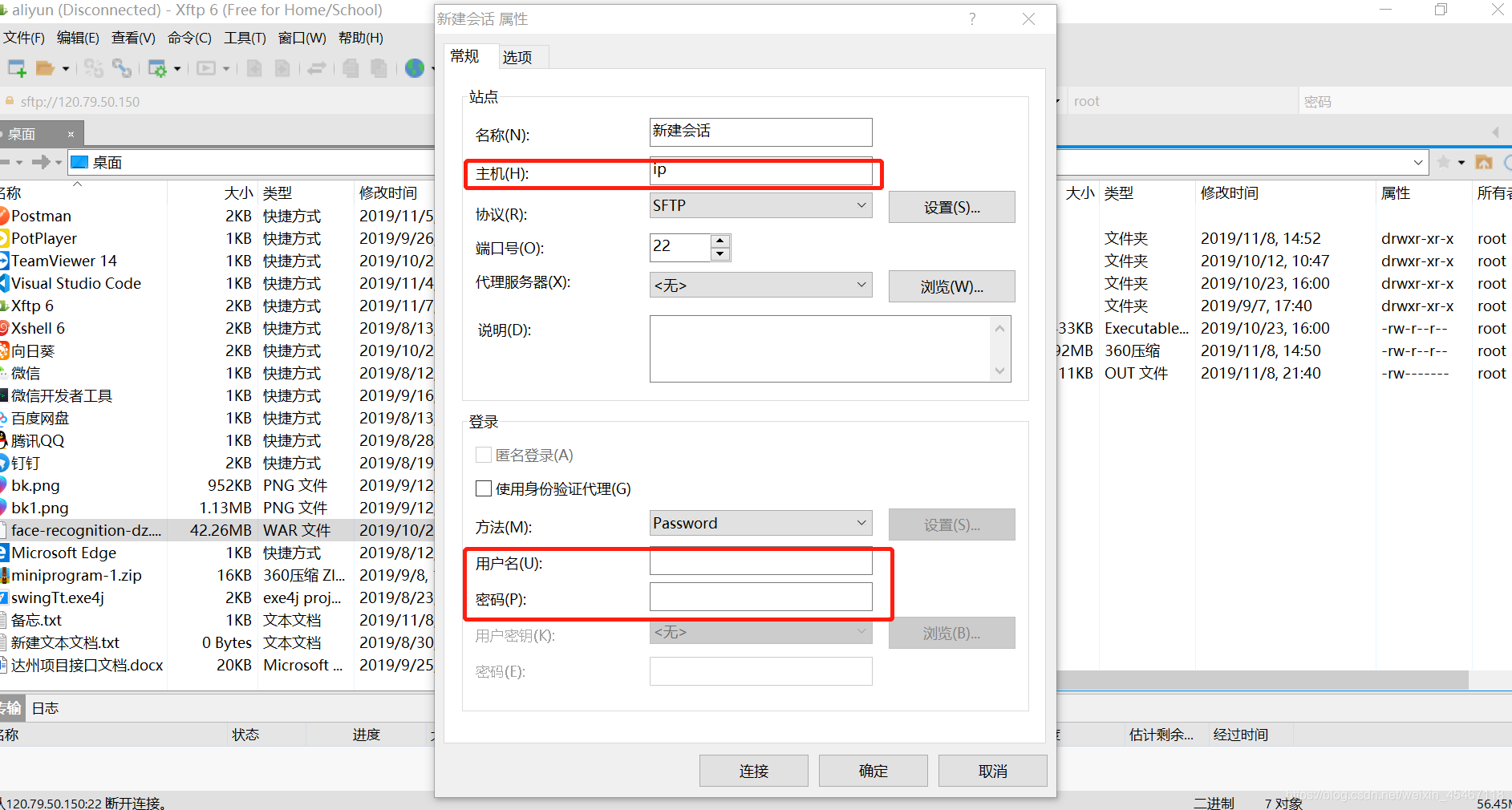
Task: Click the play window icon in toolbar
Action: point(206,68)
